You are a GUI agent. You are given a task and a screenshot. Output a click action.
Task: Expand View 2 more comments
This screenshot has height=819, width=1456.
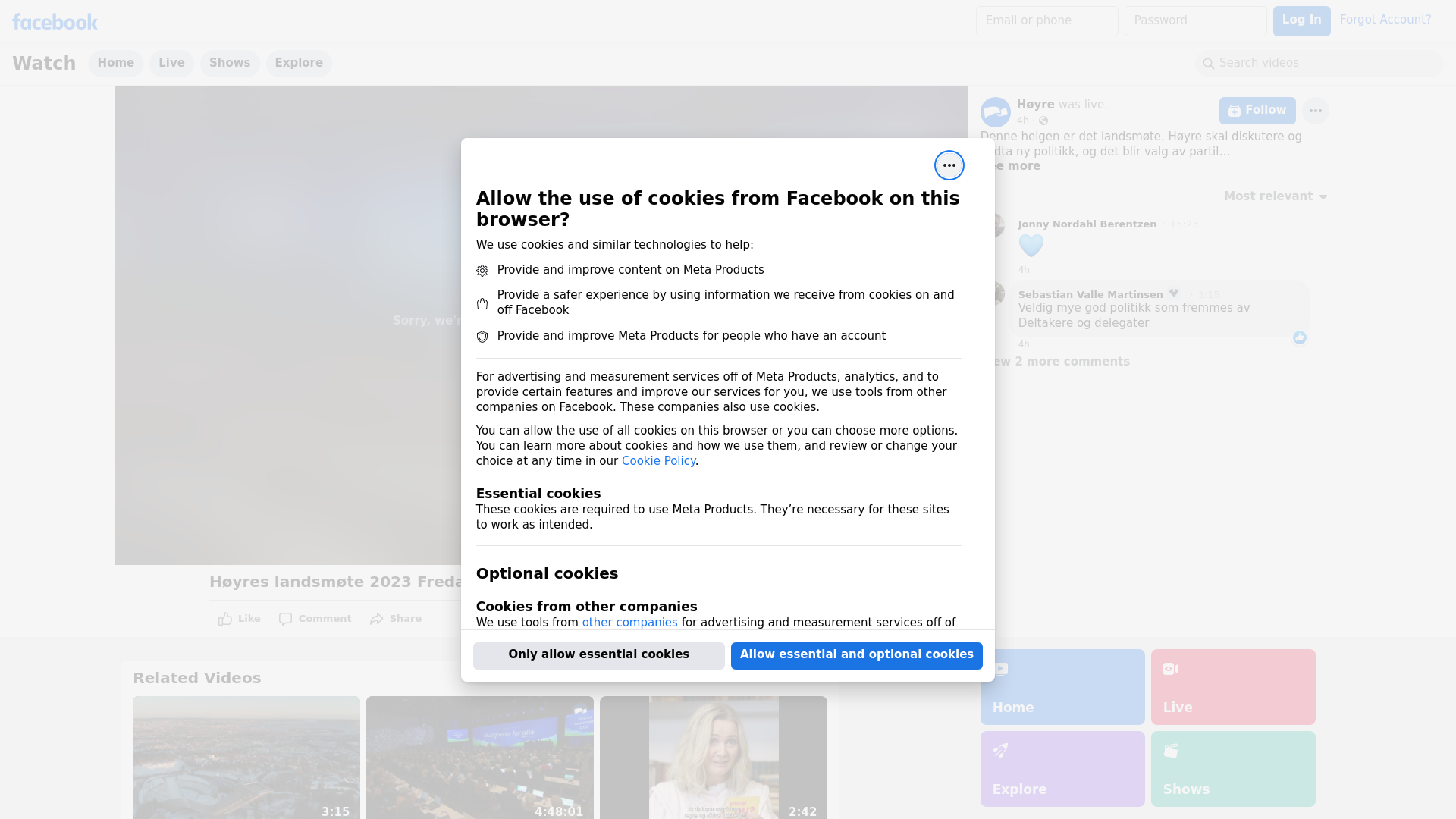pyautogui.click(x=1062, y=362)
